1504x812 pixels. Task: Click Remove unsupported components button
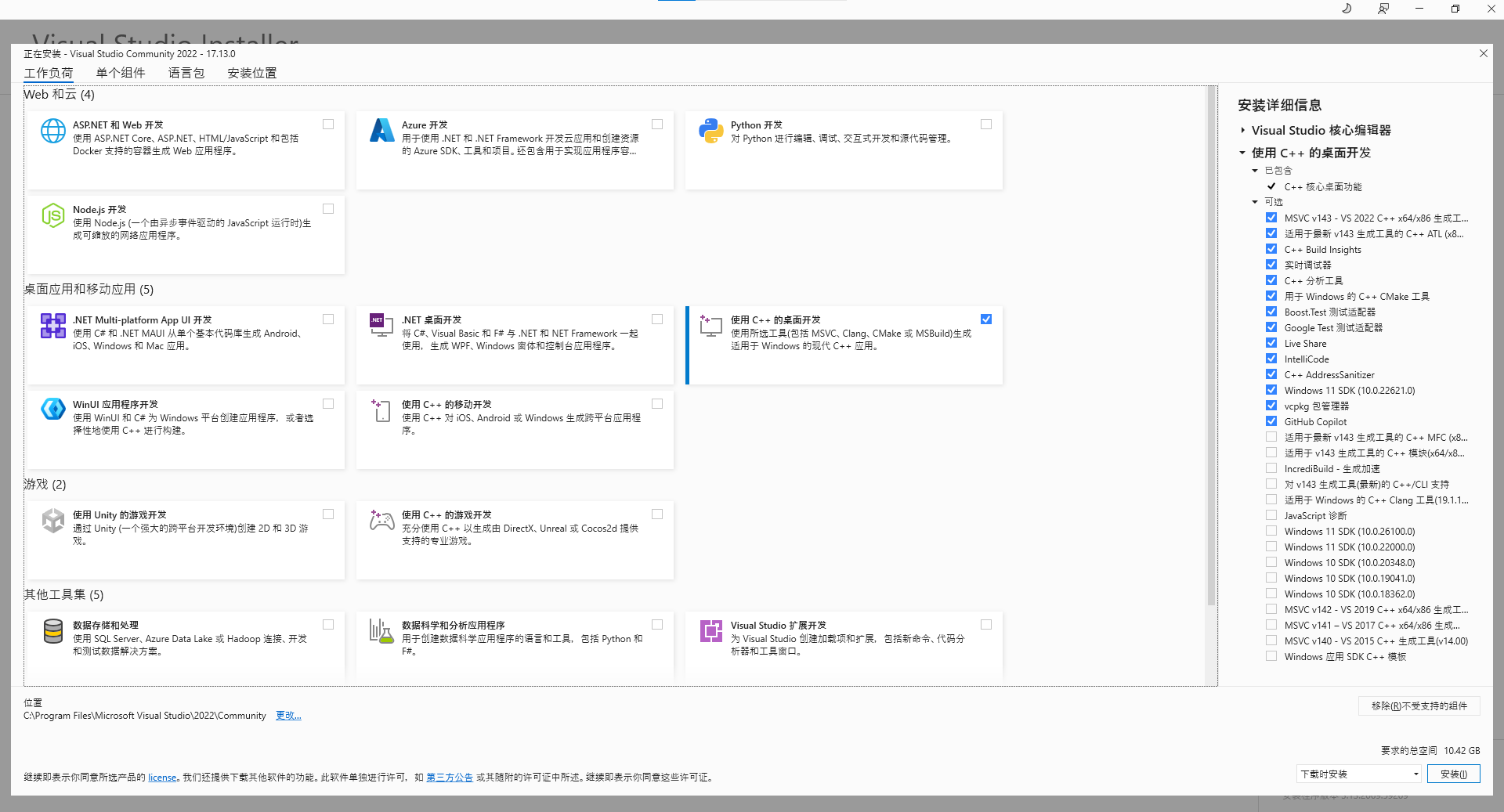coord(1419,706)
